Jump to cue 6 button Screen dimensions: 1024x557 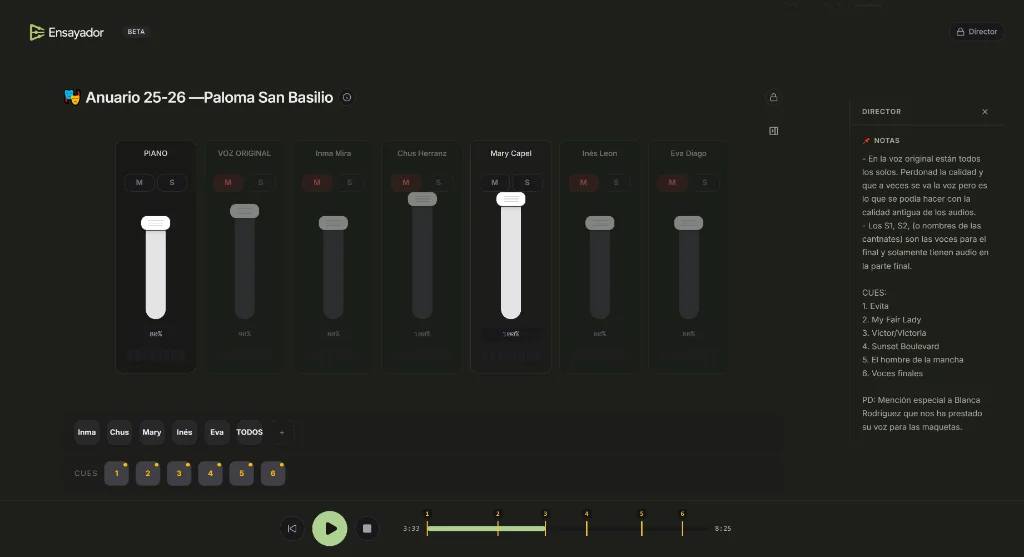[x=273, y=473]
